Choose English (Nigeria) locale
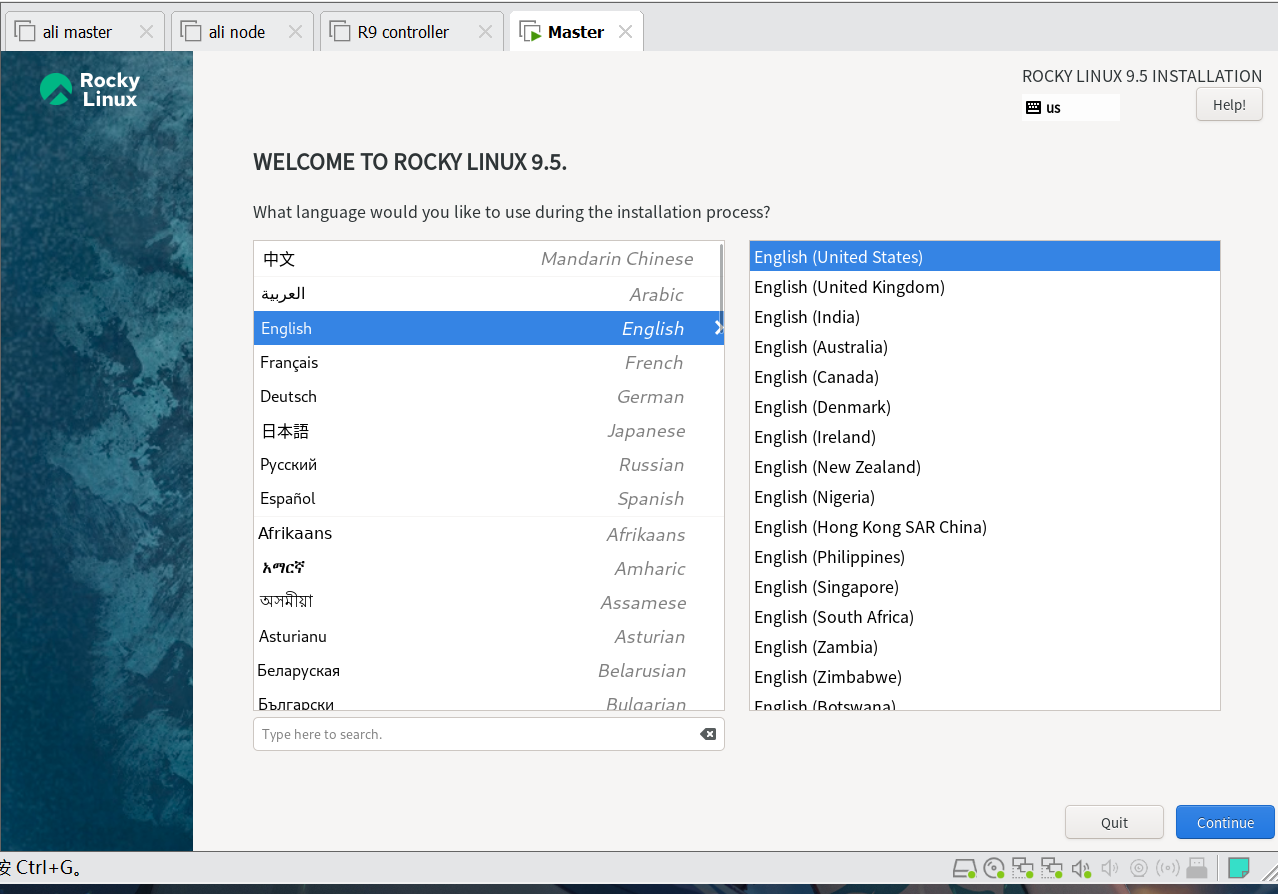The image size is (1278, 894). tap(985, 497)
